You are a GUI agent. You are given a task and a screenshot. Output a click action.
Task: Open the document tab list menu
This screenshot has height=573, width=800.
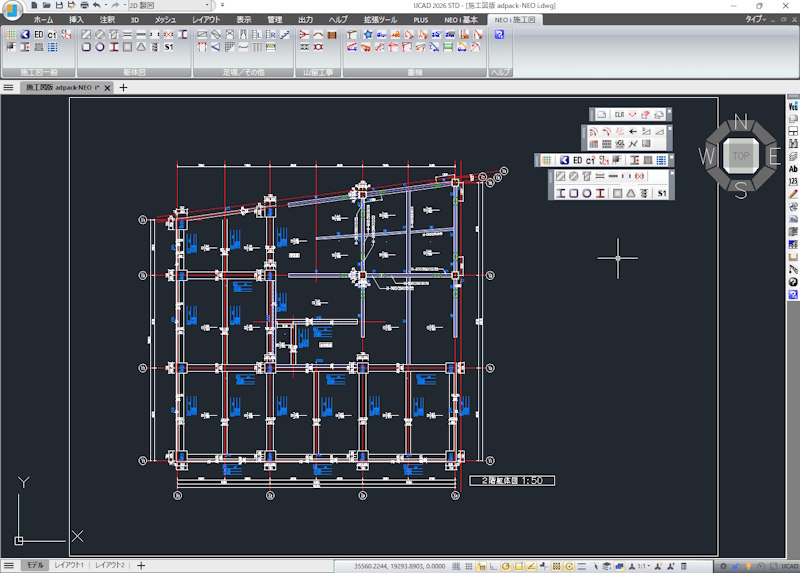pos(8,87)
